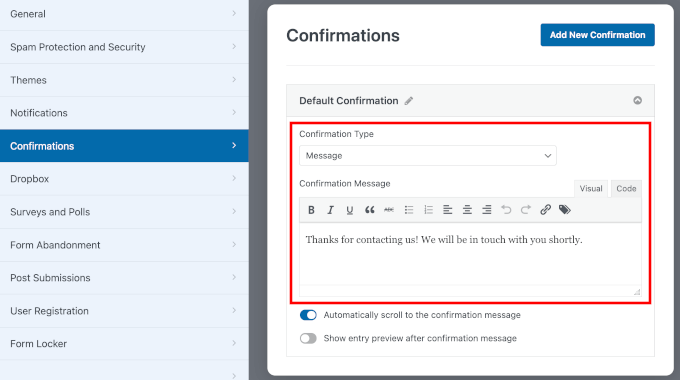This screenshot has height=380, width=680.
Task: Open the Themes settings section
Action: click(124, 80)
